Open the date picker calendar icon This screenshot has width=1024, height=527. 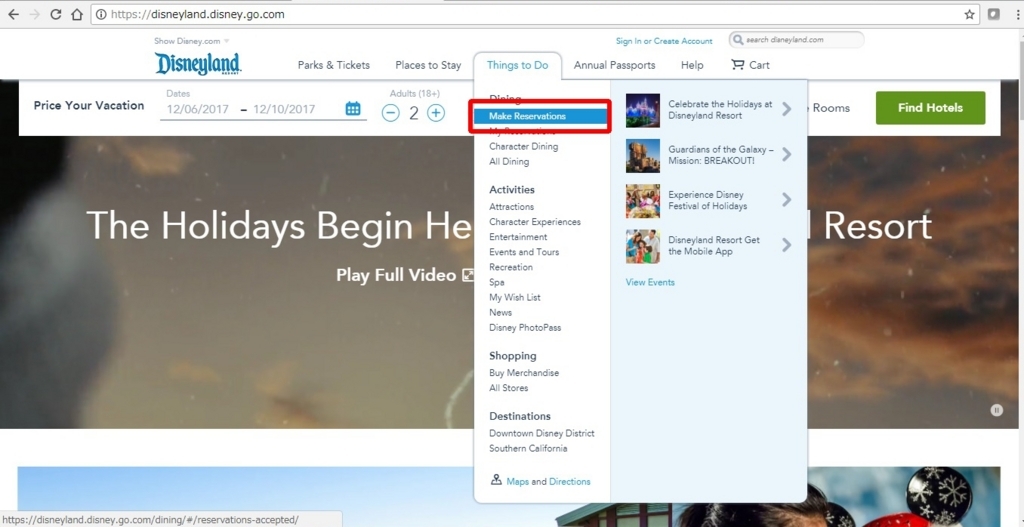click(x=353, y=108)
